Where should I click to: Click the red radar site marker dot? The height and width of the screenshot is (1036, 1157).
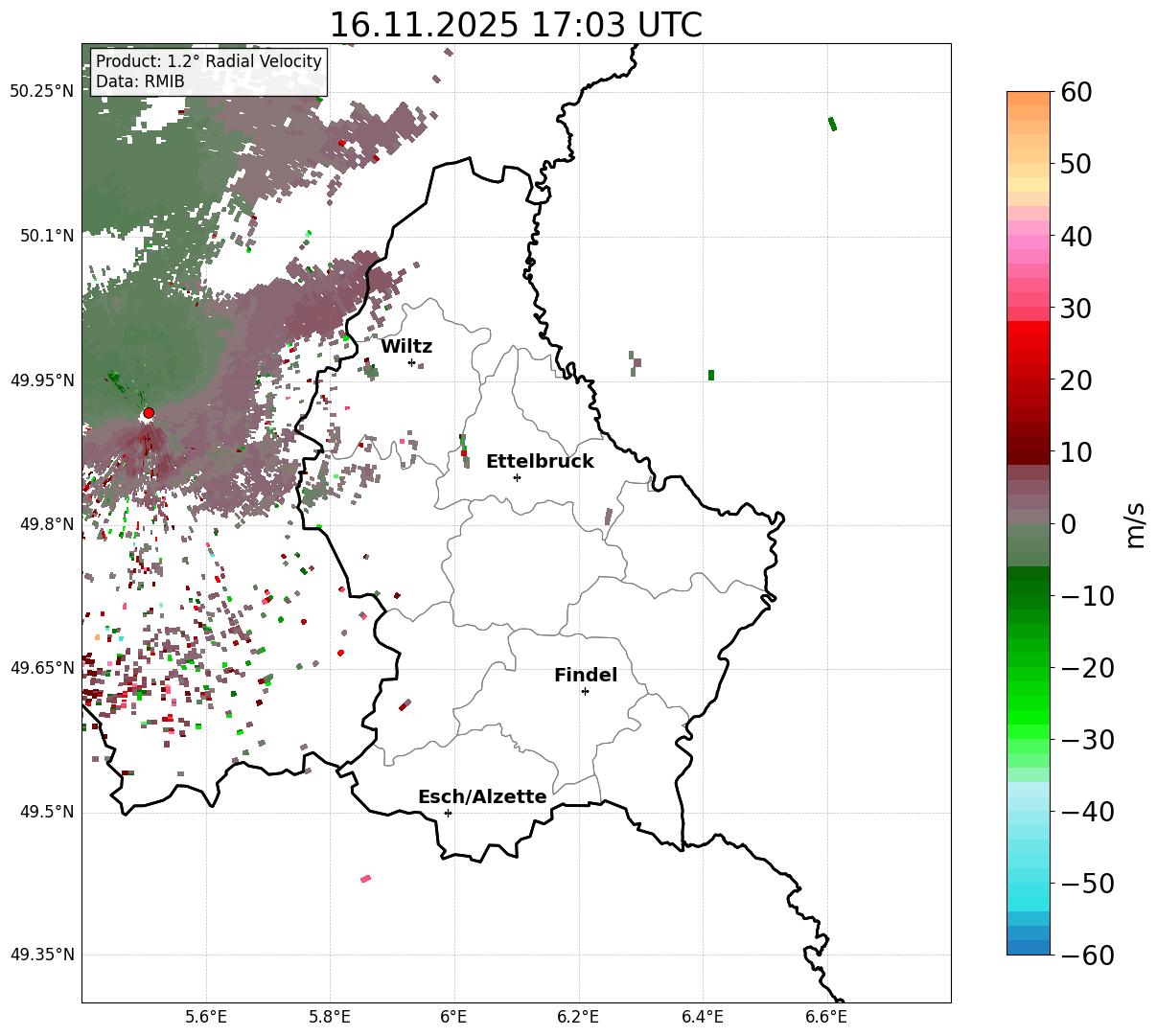click(x=149, y=413)
